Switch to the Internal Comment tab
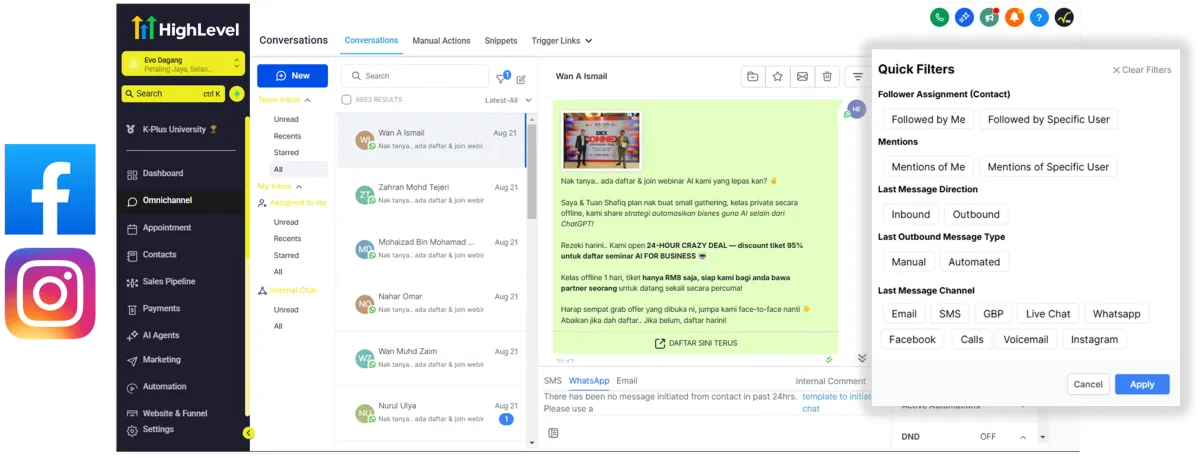Image resolution: width=1200 pixels, height=458 pixels. tap(831, 381)
